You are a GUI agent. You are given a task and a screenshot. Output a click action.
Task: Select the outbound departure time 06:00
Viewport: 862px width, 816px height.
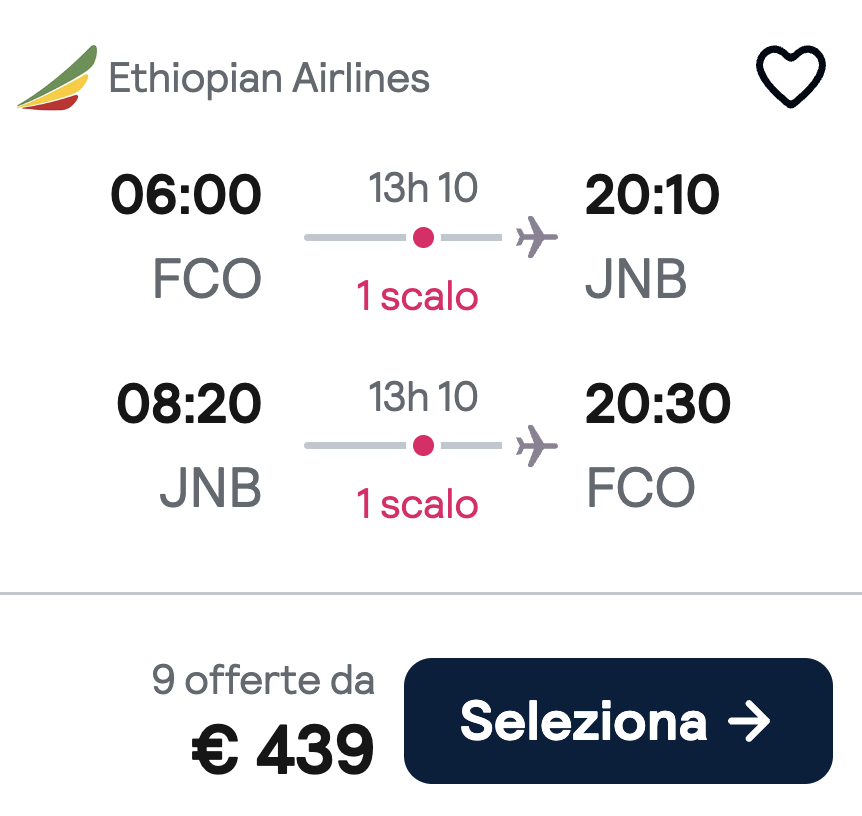(x=188, y=193)
